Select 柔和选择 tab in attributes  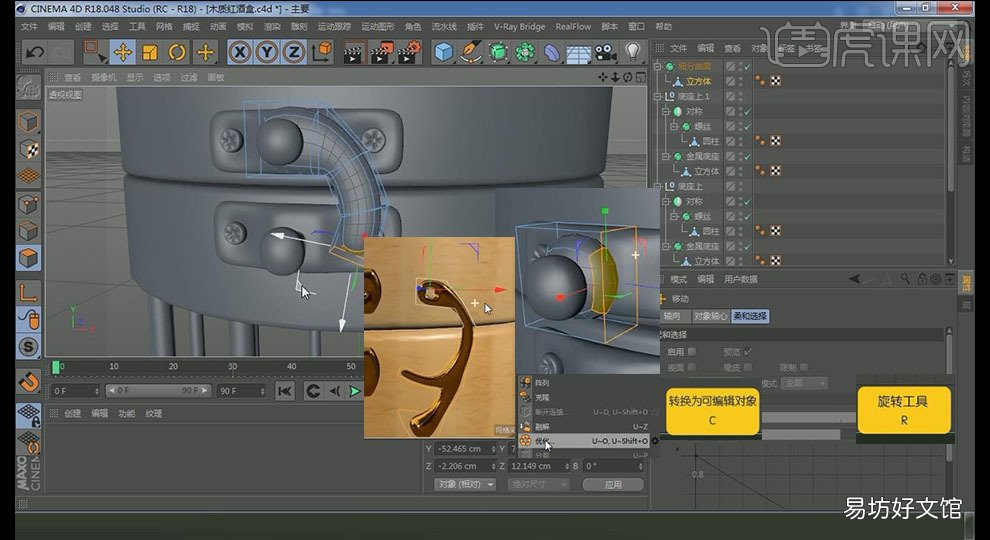tap(749, 316)
